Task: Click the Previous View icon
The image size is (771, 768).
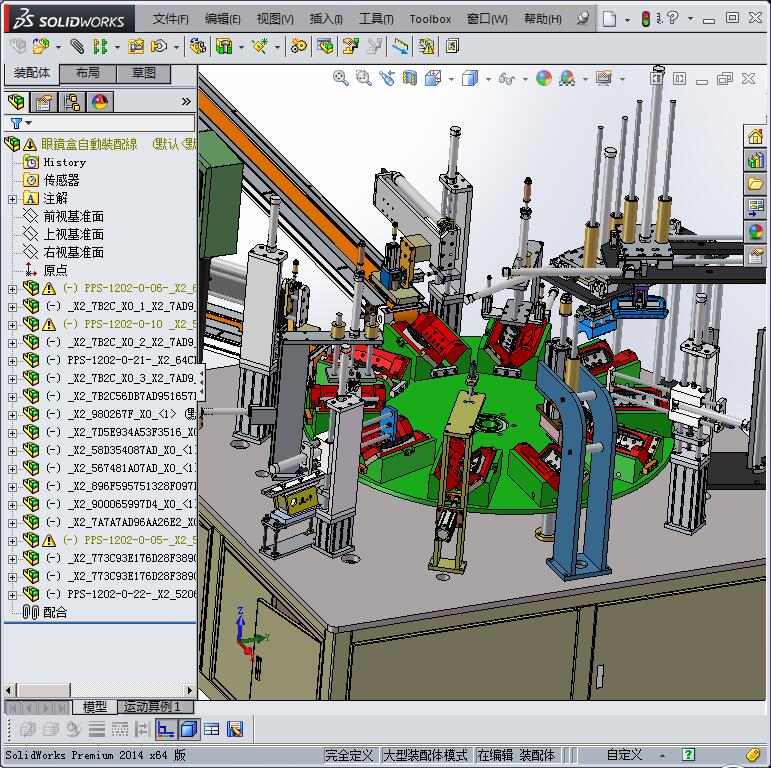Action: 387,78
